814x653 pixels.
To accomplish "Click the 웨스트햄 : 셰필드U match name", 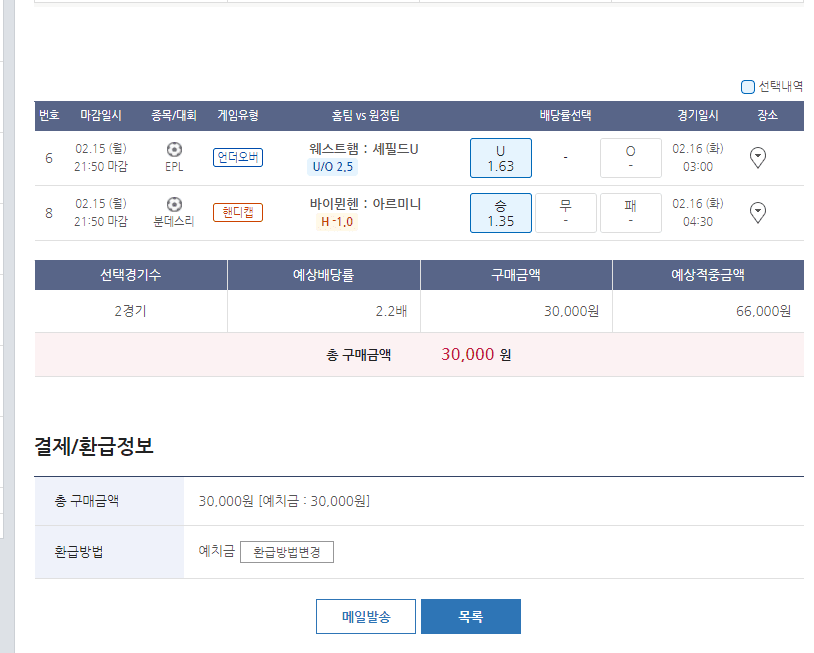I will [x=364, y=149].
